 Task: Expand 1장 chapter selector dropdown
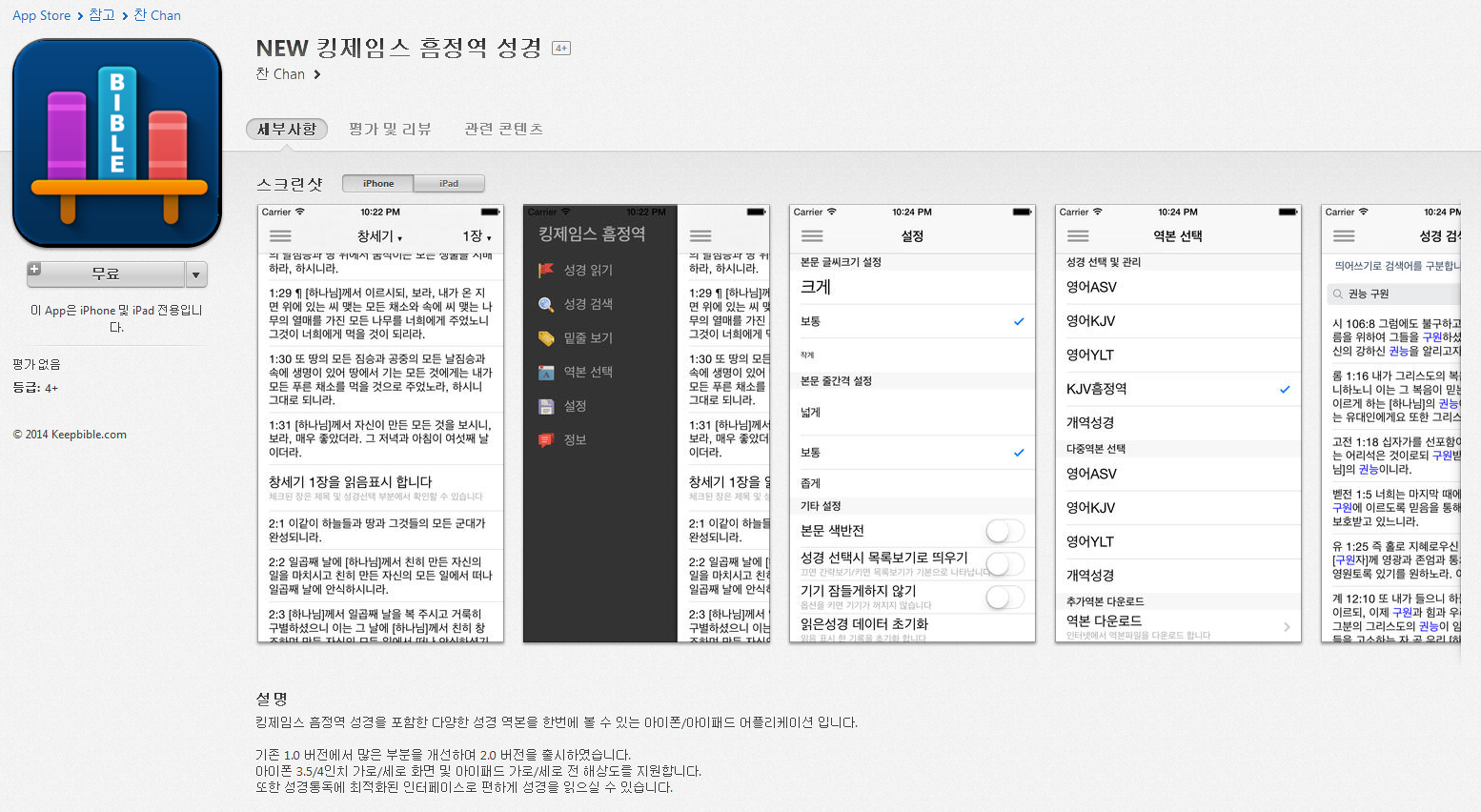(477, 236)
